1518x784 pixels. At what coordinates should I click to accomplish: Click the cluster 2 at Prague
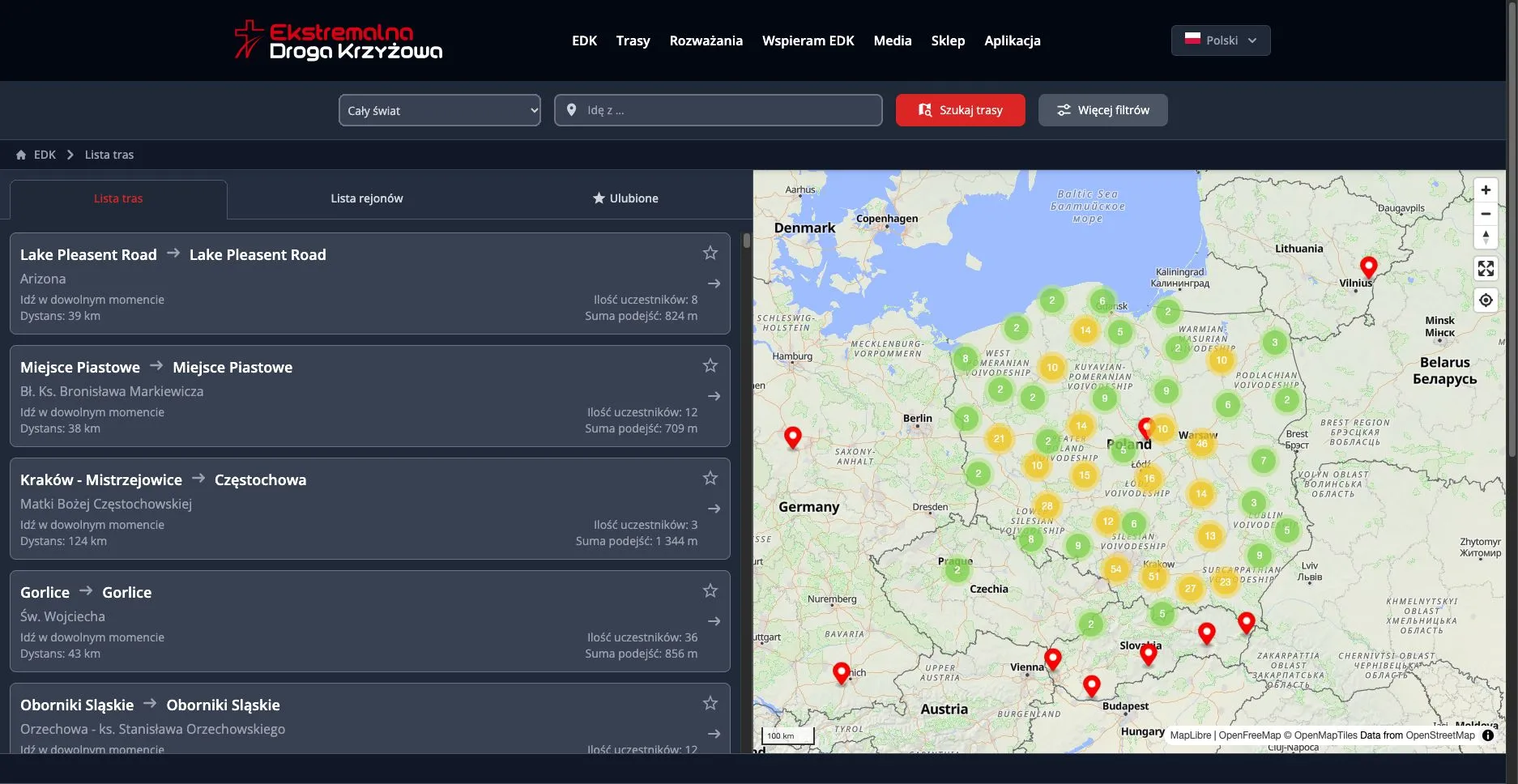click(957, 570)
